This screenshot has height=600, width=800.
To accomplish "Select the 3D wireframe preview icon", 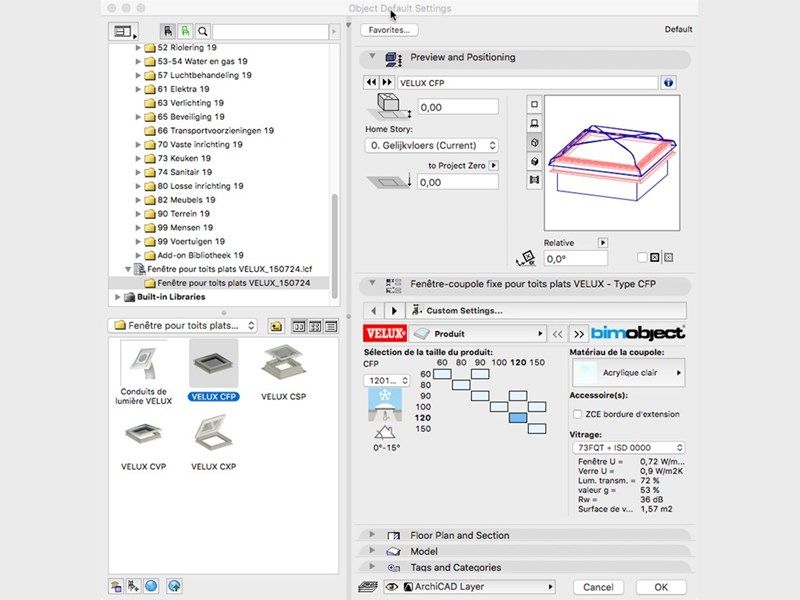I will point(535,142).
